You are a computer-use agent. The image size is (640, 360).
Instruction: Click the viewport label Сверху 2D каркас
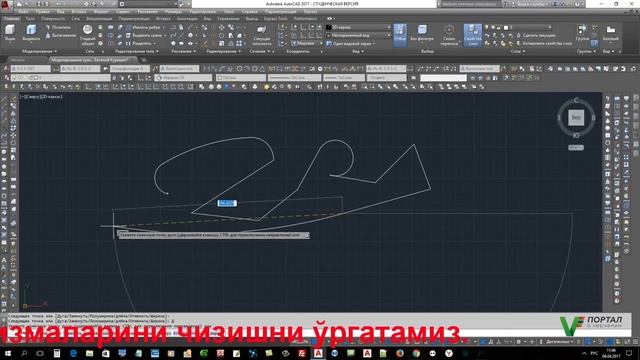[x=42, y=97]
